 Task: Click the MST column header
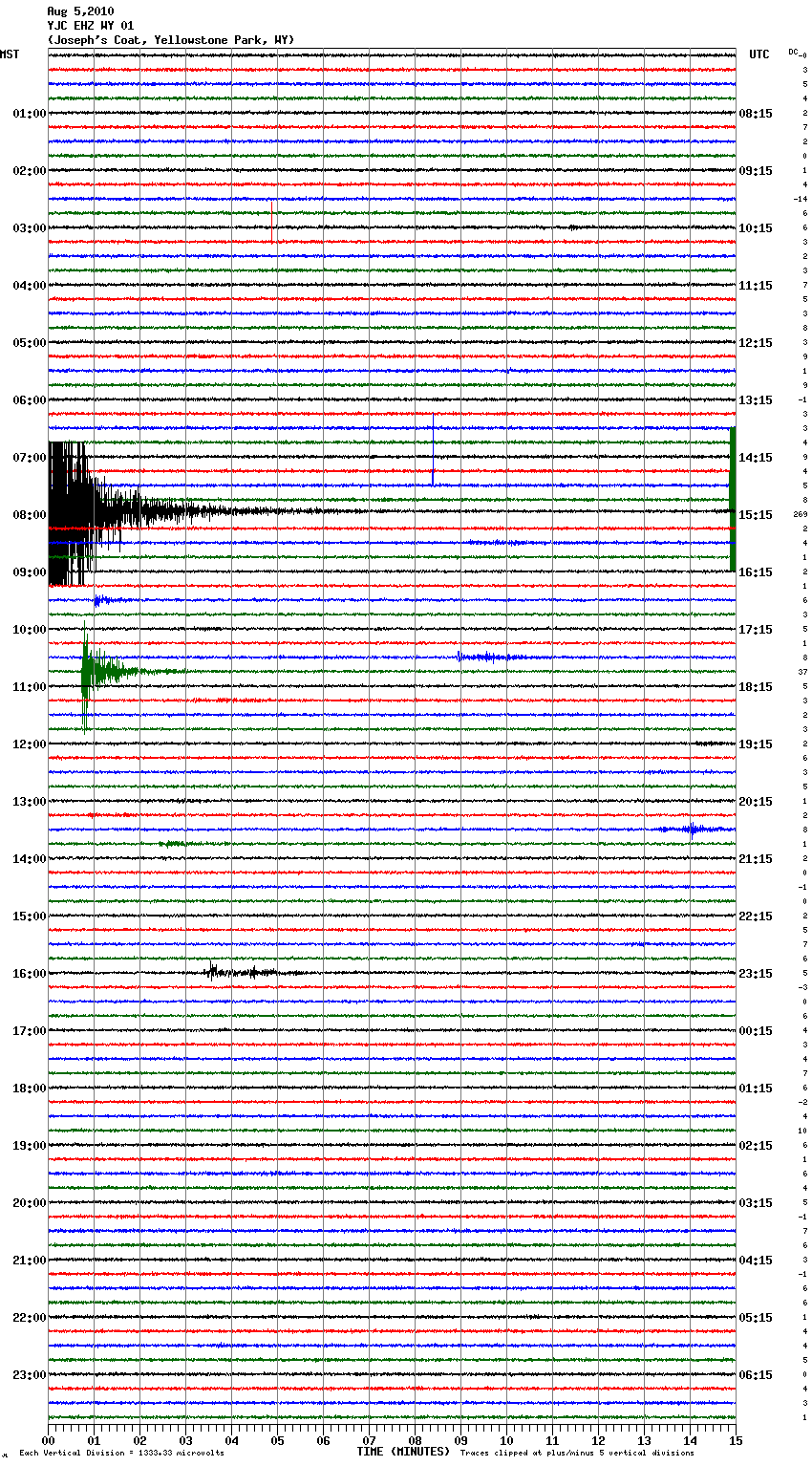click(10, 54)
